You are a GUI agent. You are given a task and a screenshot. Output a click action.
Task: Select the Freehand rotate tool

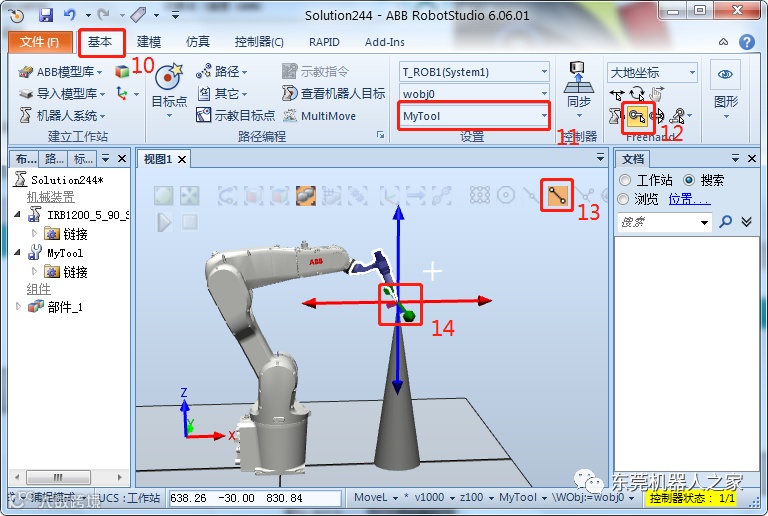(636, 93)
